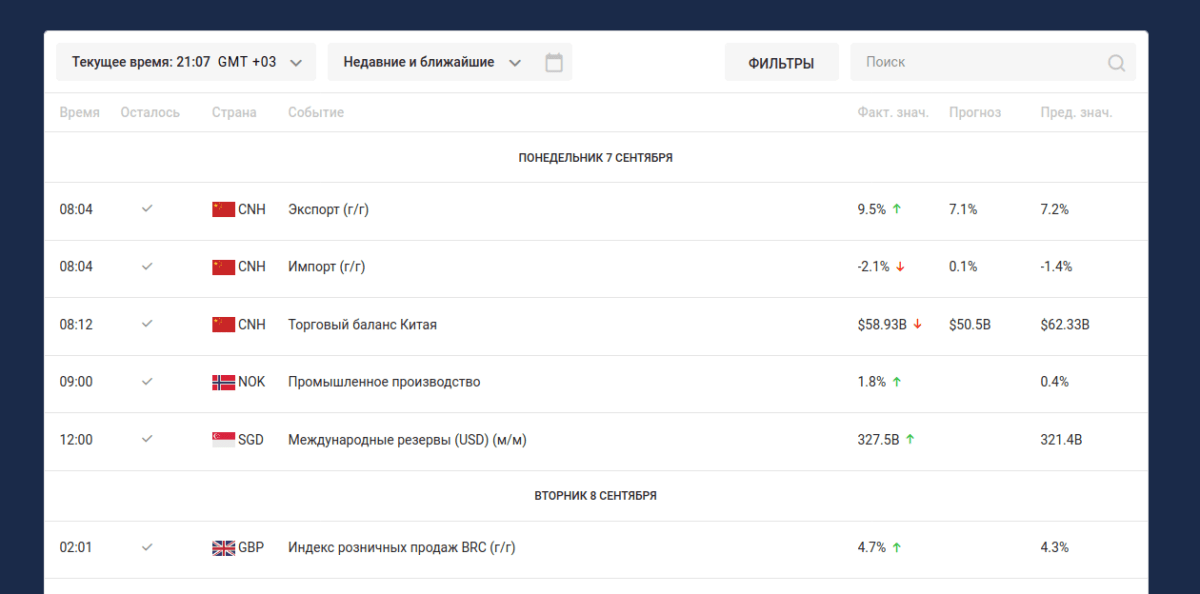
Task: Click the search magnifier icon
Action: (x=1116, y=63)
